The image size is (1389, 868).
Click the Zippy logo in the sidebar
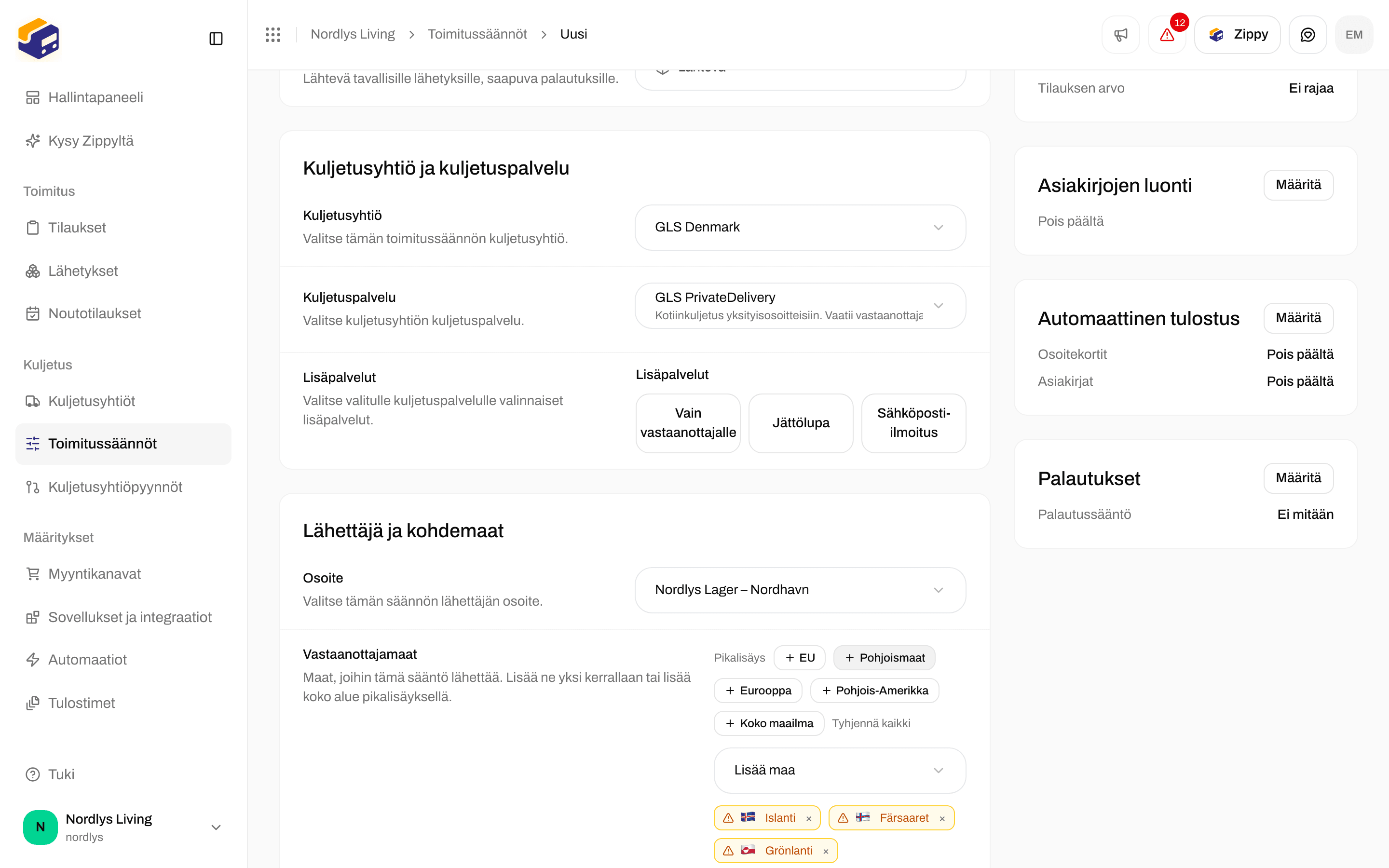tap(39, 39)
